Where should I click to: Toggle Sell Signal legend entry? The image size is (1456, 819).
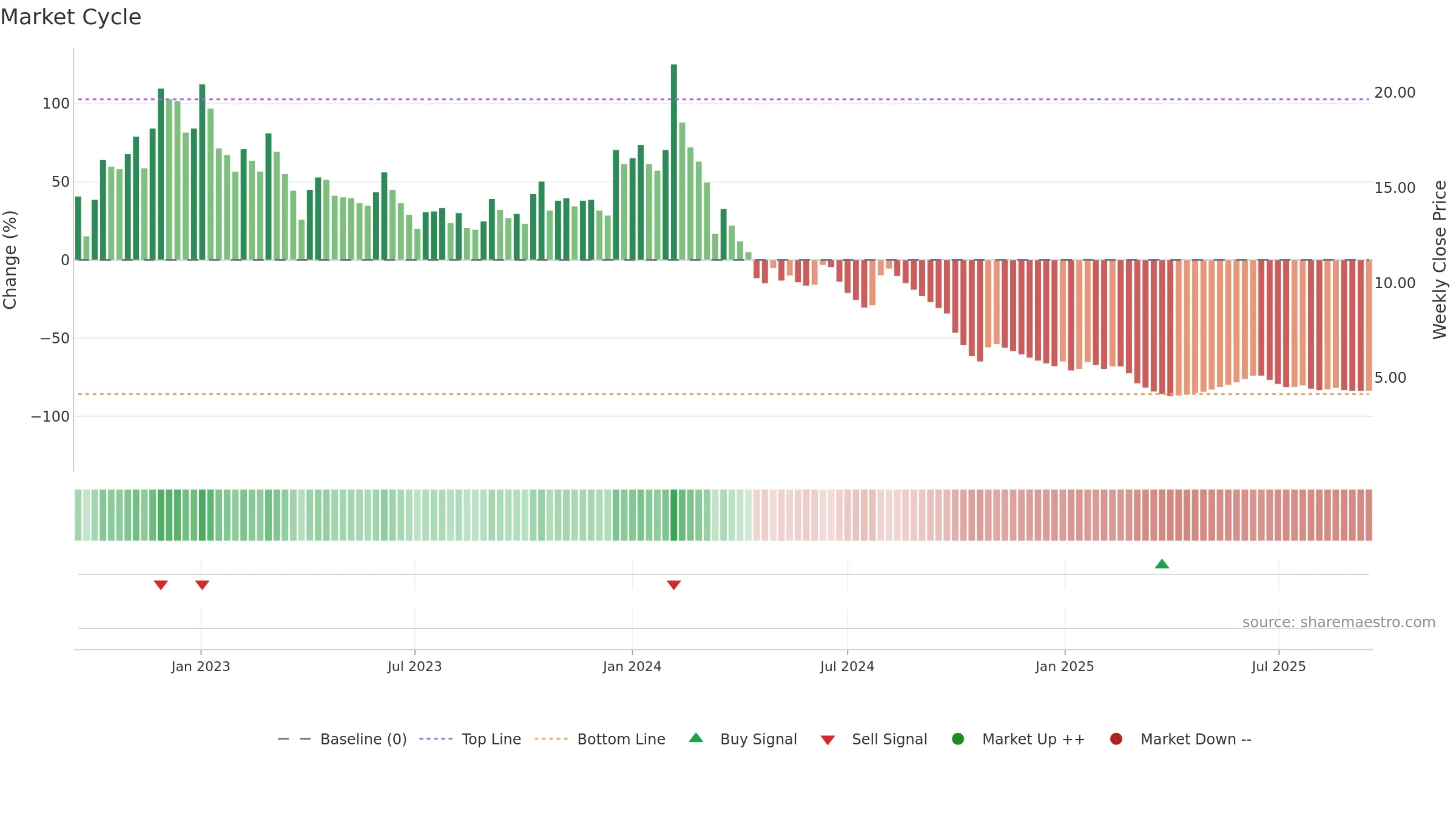(874, 739)
